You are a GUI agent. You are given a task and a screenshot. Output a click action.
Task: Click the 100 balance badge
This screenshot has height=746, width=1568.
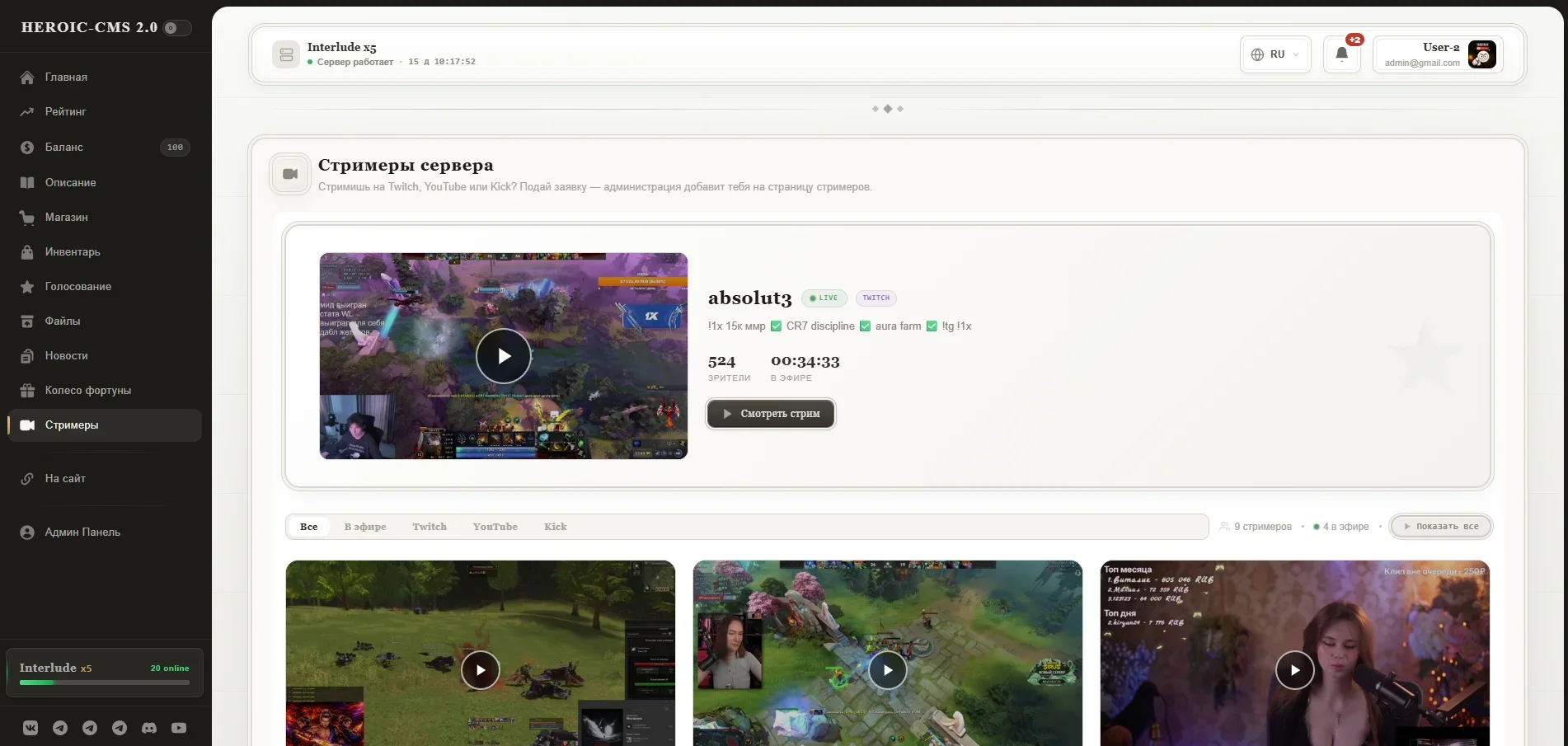point(175,148)
